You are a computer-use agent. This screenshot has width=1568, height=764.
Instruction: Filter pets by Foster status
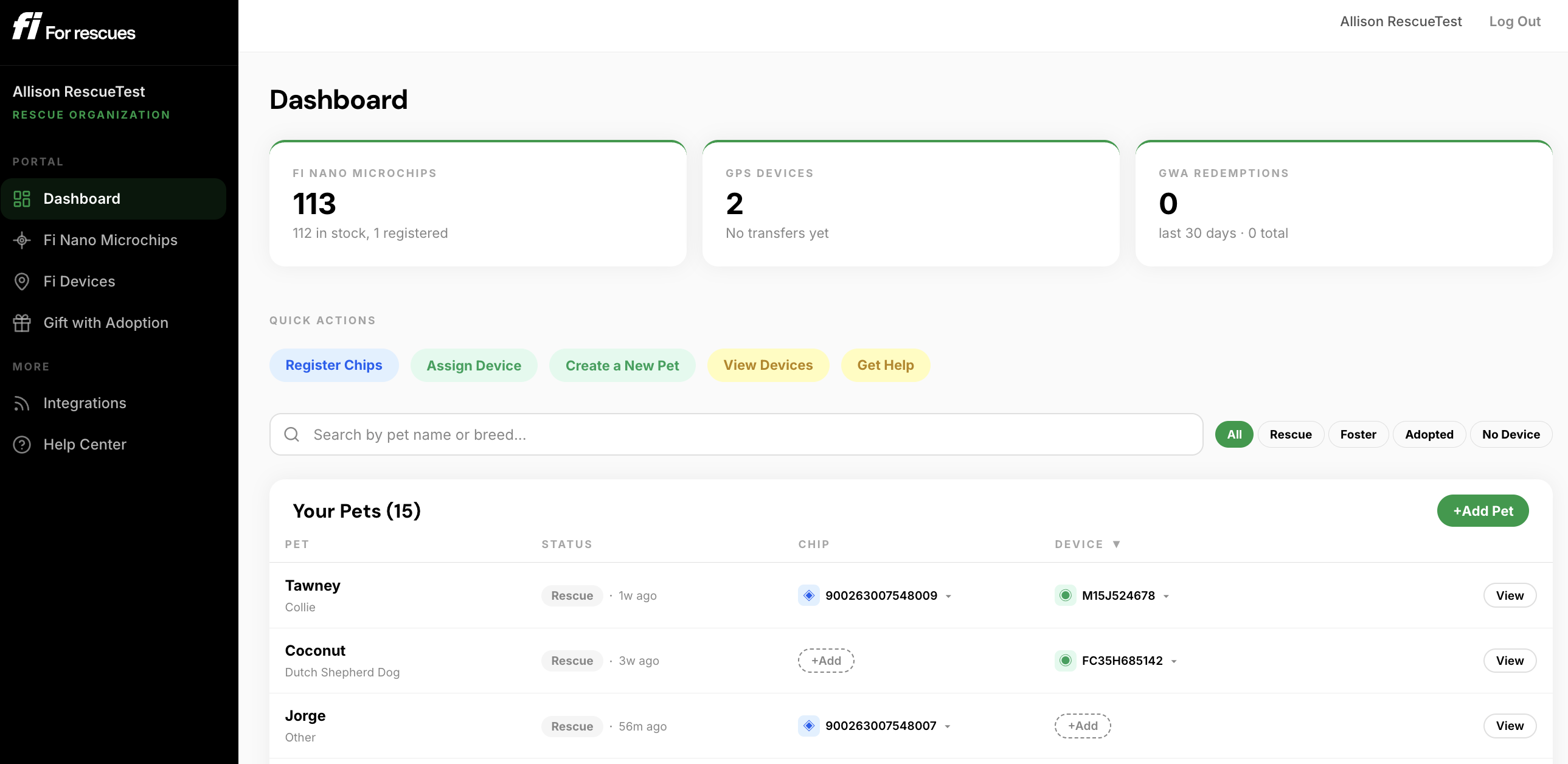(x=1358, y=434)
